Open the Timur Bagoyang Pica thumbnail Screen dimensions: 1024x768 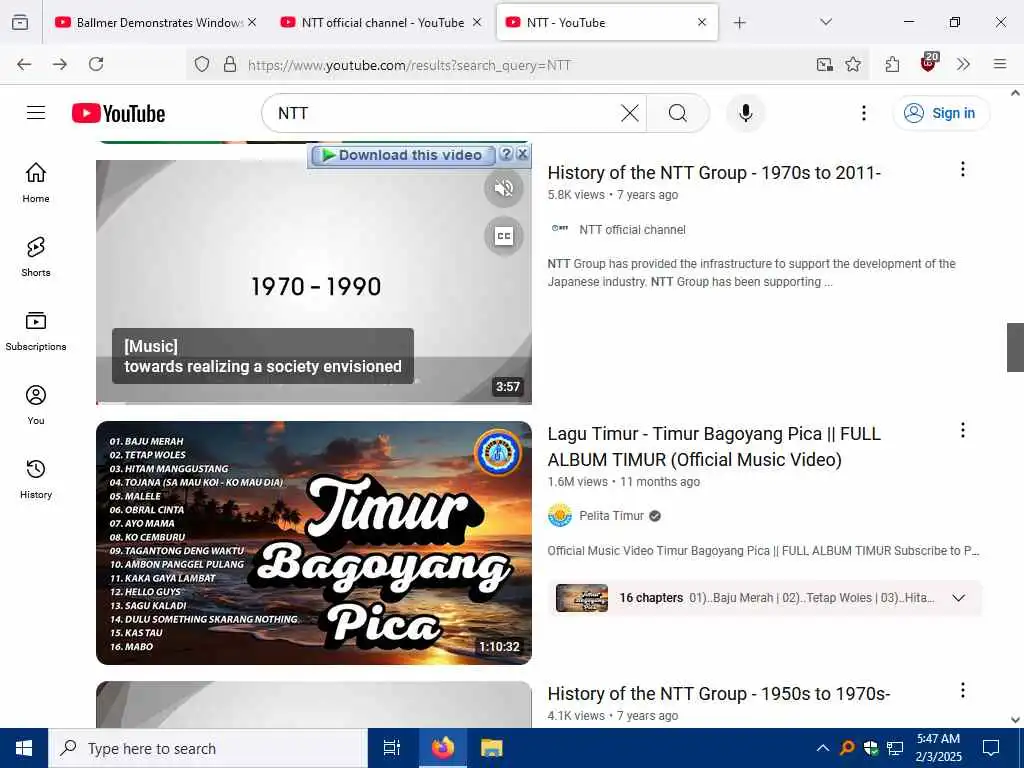(313, 543)
